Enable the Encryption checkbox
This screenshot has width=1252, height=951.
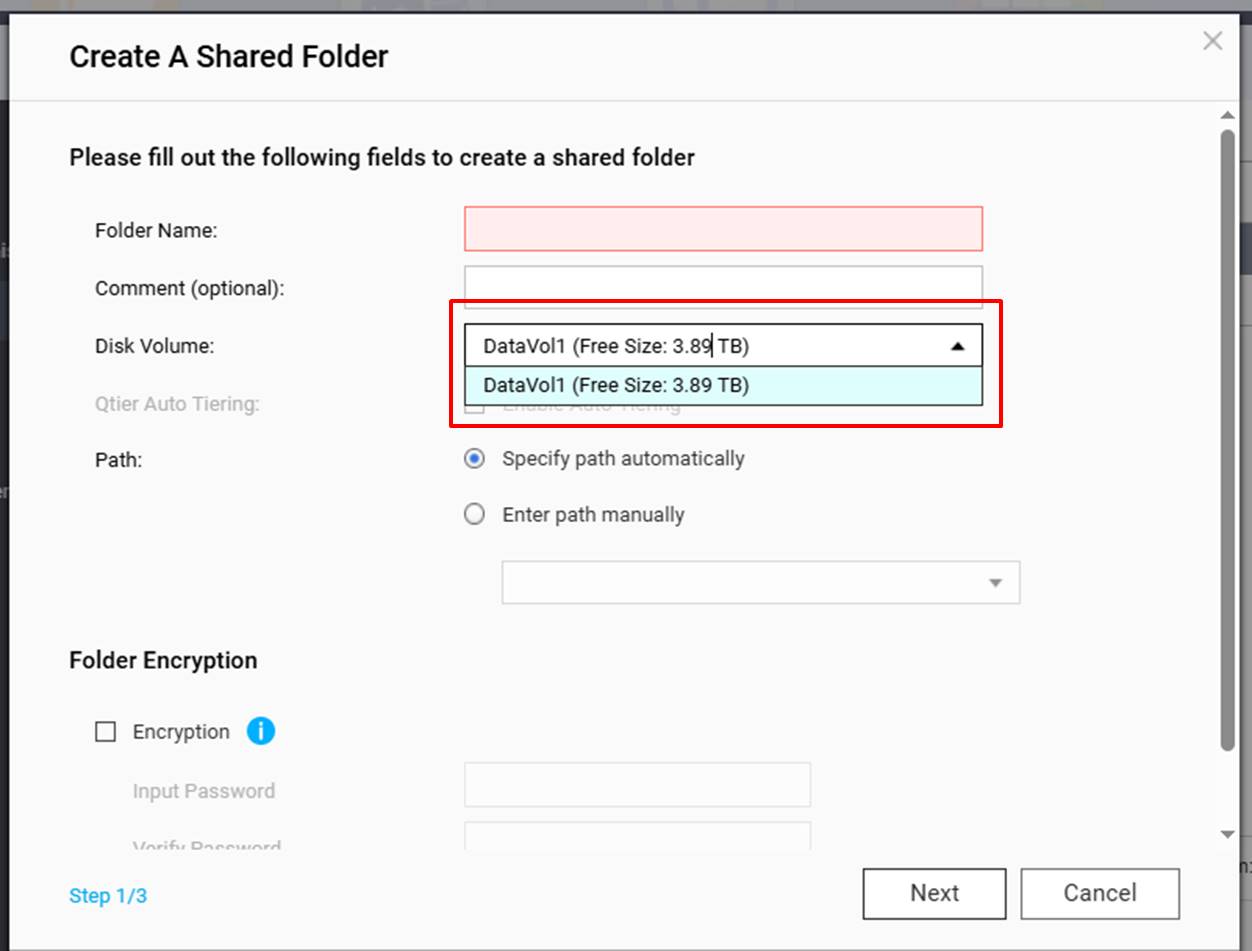[105, 732]
